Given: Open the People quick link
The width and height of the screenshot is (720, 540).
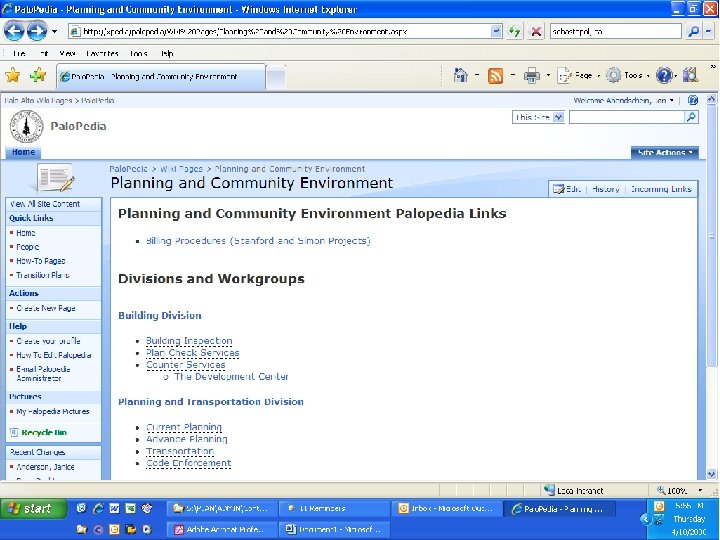Looking at the screenshot, I should point(28,247).
